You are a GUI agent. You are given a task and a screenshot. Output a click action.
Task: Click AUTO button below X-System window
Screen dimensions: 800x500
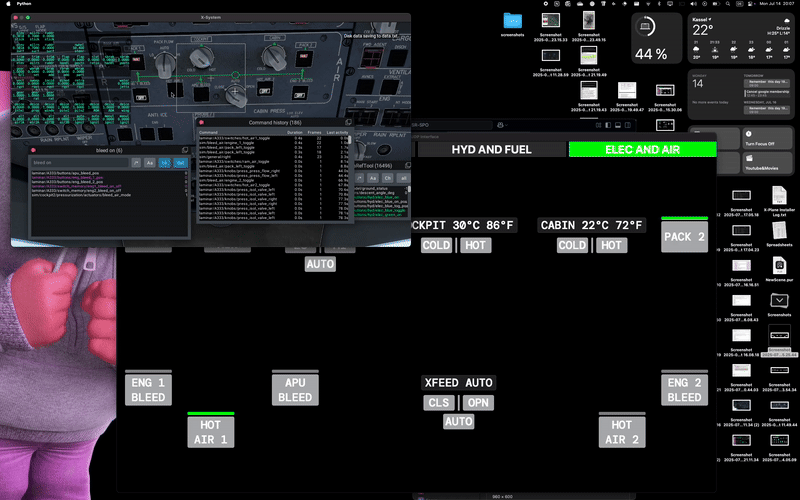pyautogui.click(x=320, y=264)
